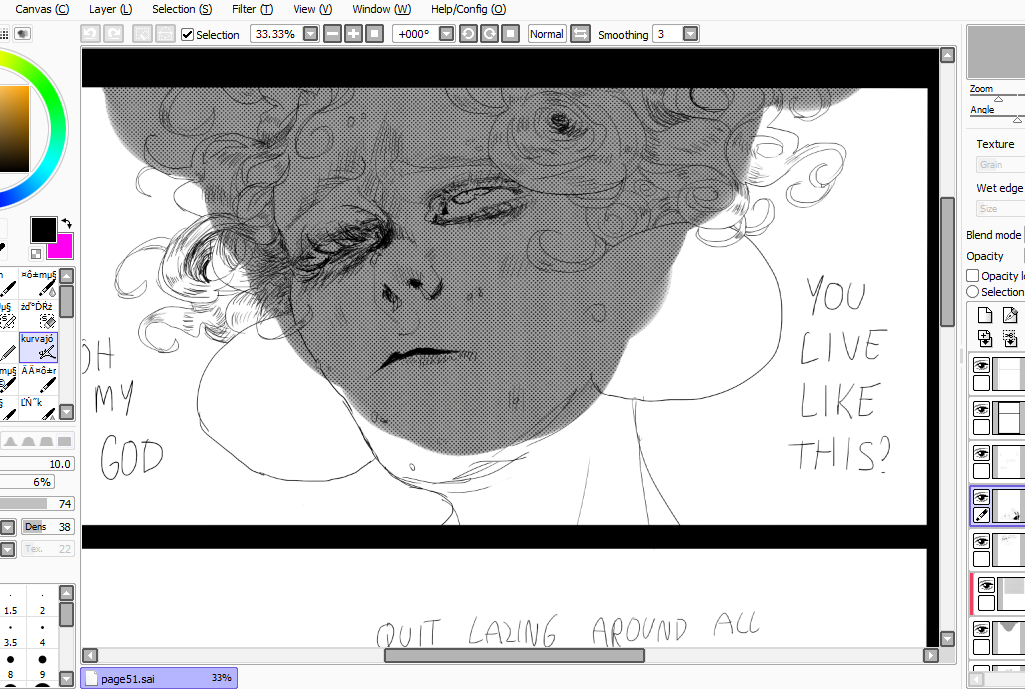The width and height of the screenshot is (1025, 689).
Task: Flip the canvas view horizontally
Action: pyautogui.click(x=581, y=34)
